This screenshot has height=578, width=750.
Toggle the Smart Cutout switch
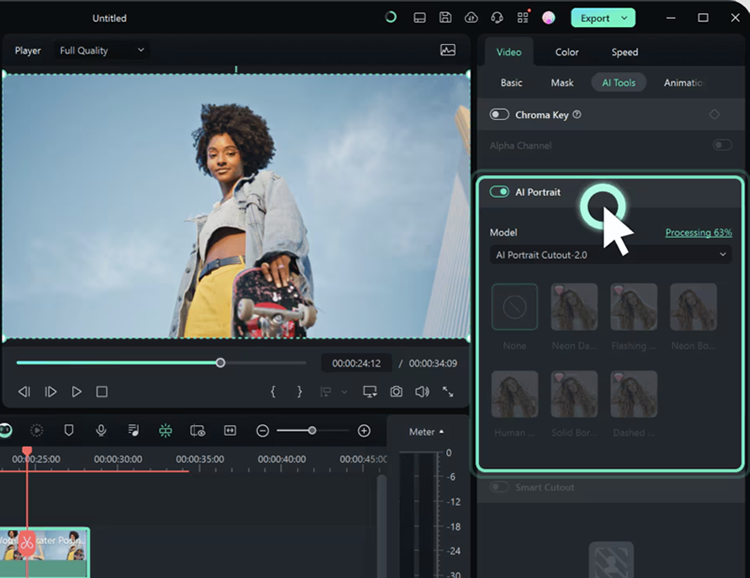point(499,487)
